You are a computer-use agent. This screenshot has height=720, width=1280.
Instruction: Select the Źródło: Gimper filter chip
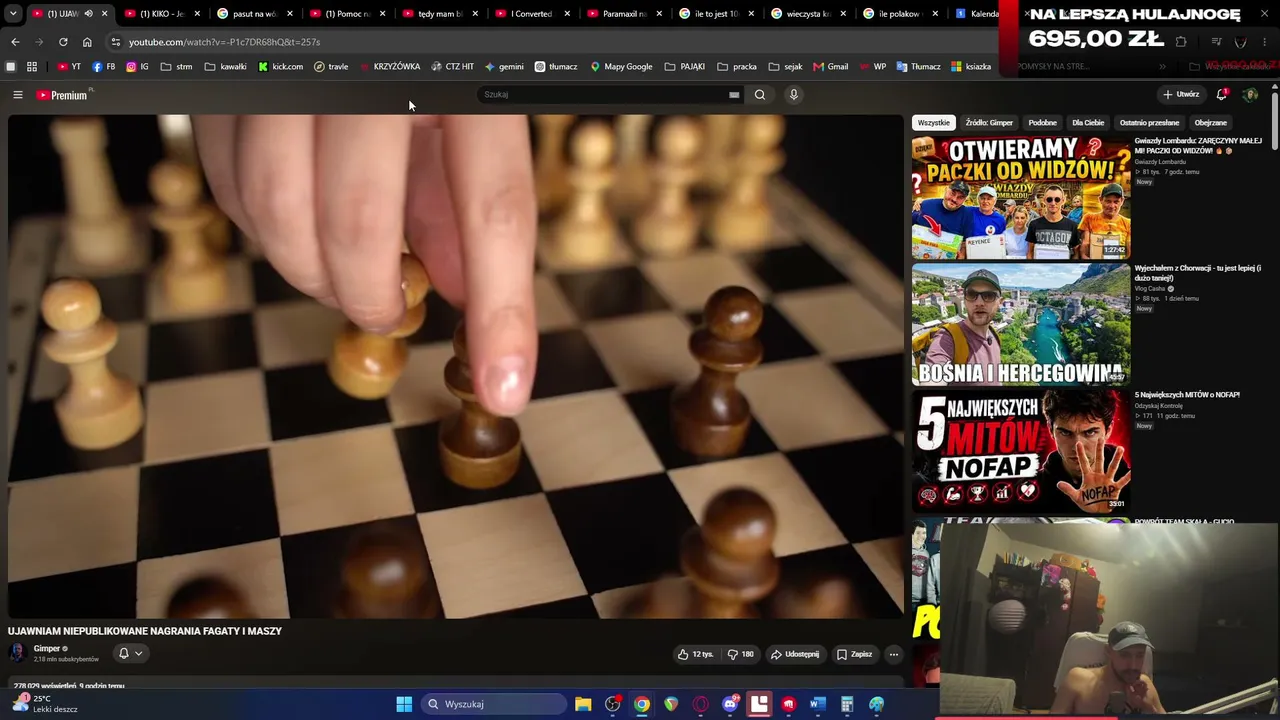coord(989,123)
